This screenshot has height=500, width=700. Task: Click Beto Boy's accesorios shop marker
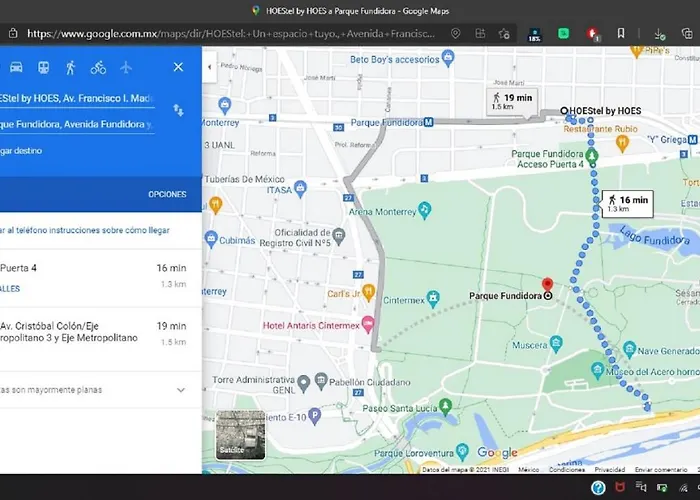click(448, 58)
